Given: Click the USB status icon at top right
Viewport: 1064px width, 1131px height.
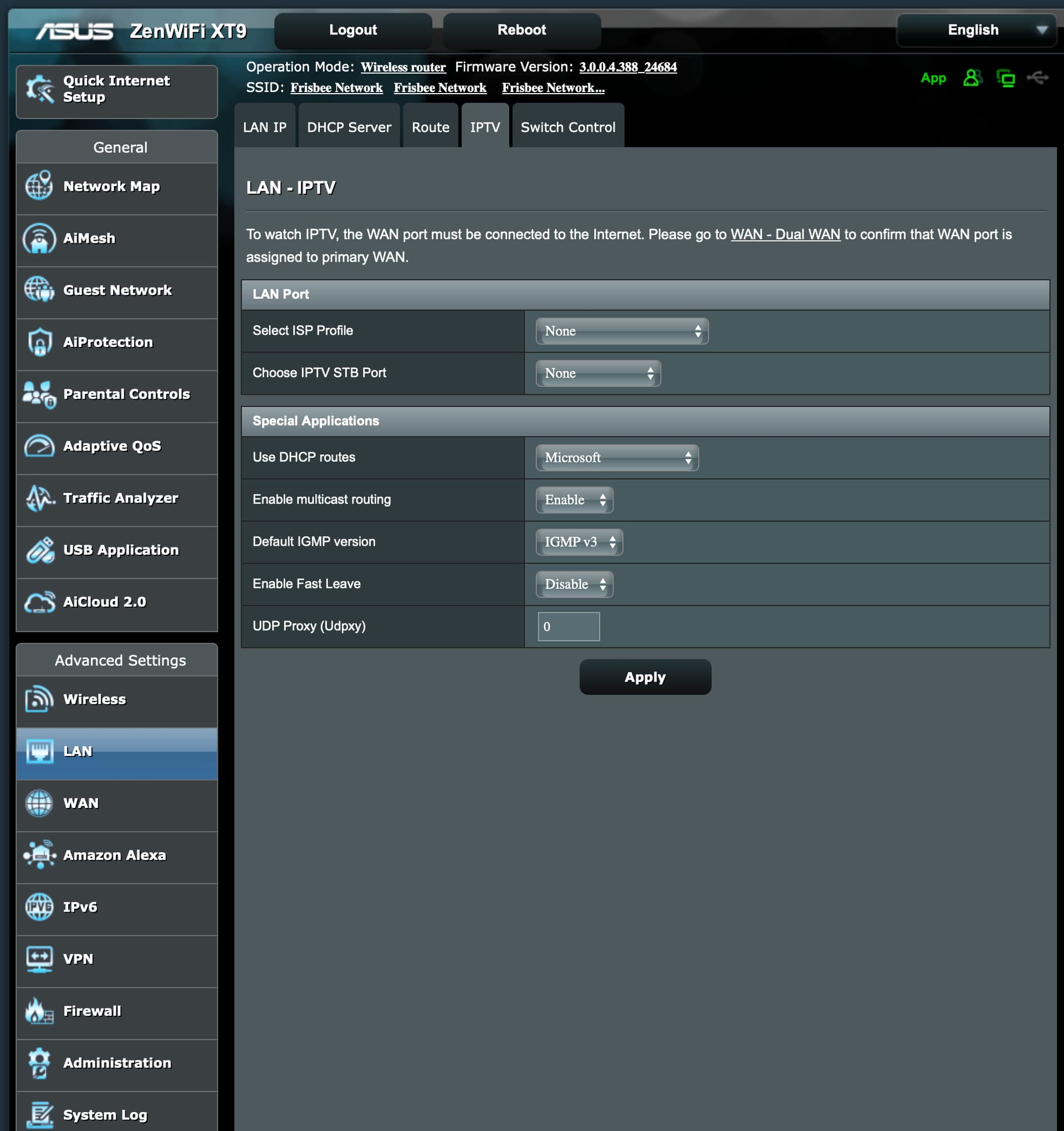Looking at the screenshot, I should tap(1037, 78).
